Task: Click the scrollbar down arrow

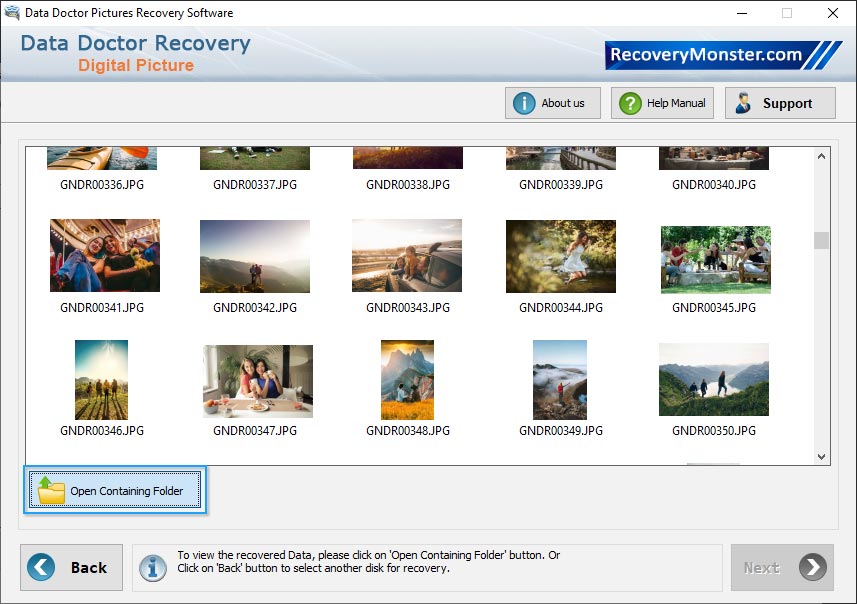Action: click(x=821, y=456)
